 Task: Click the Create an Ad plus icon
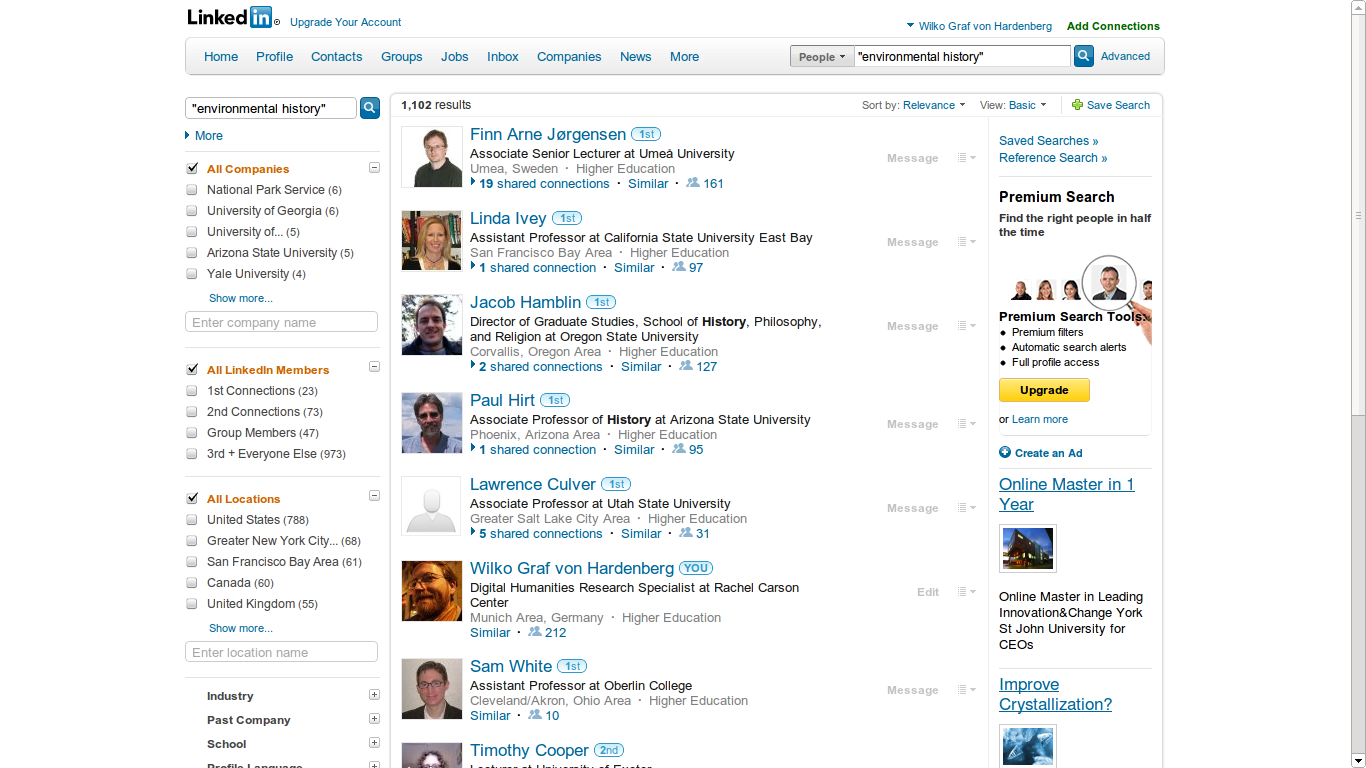pyautogui.click(x=1005, y=453)
